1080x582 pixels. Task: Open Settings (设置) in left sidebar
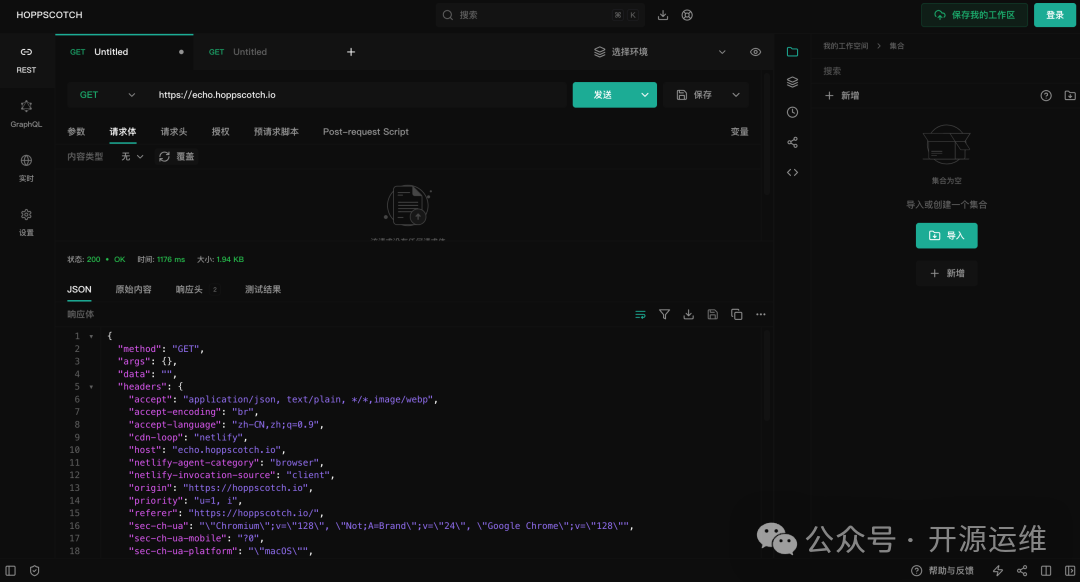coord(26,221)
